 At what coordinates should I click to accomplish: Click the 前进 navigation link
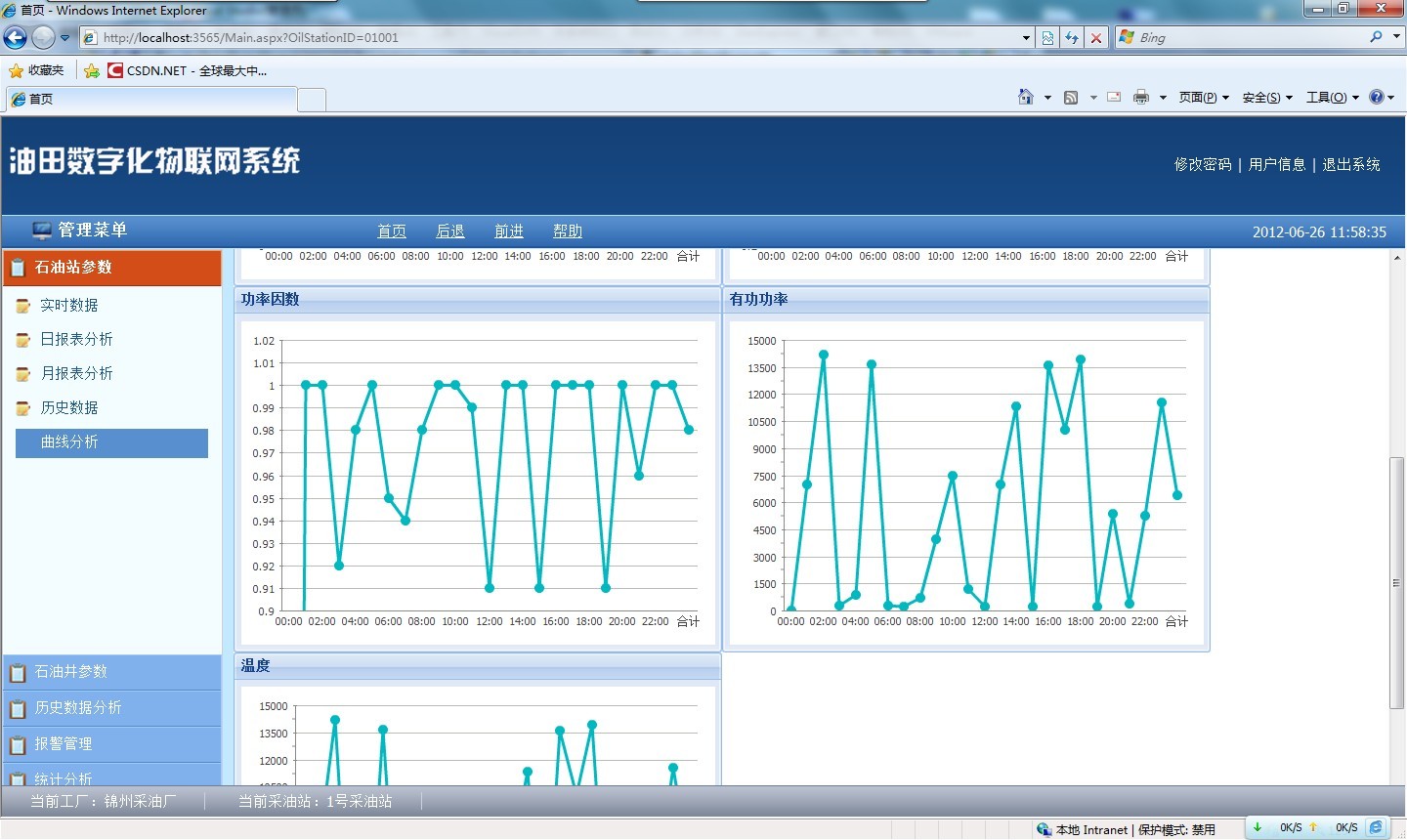click(509, 231)
